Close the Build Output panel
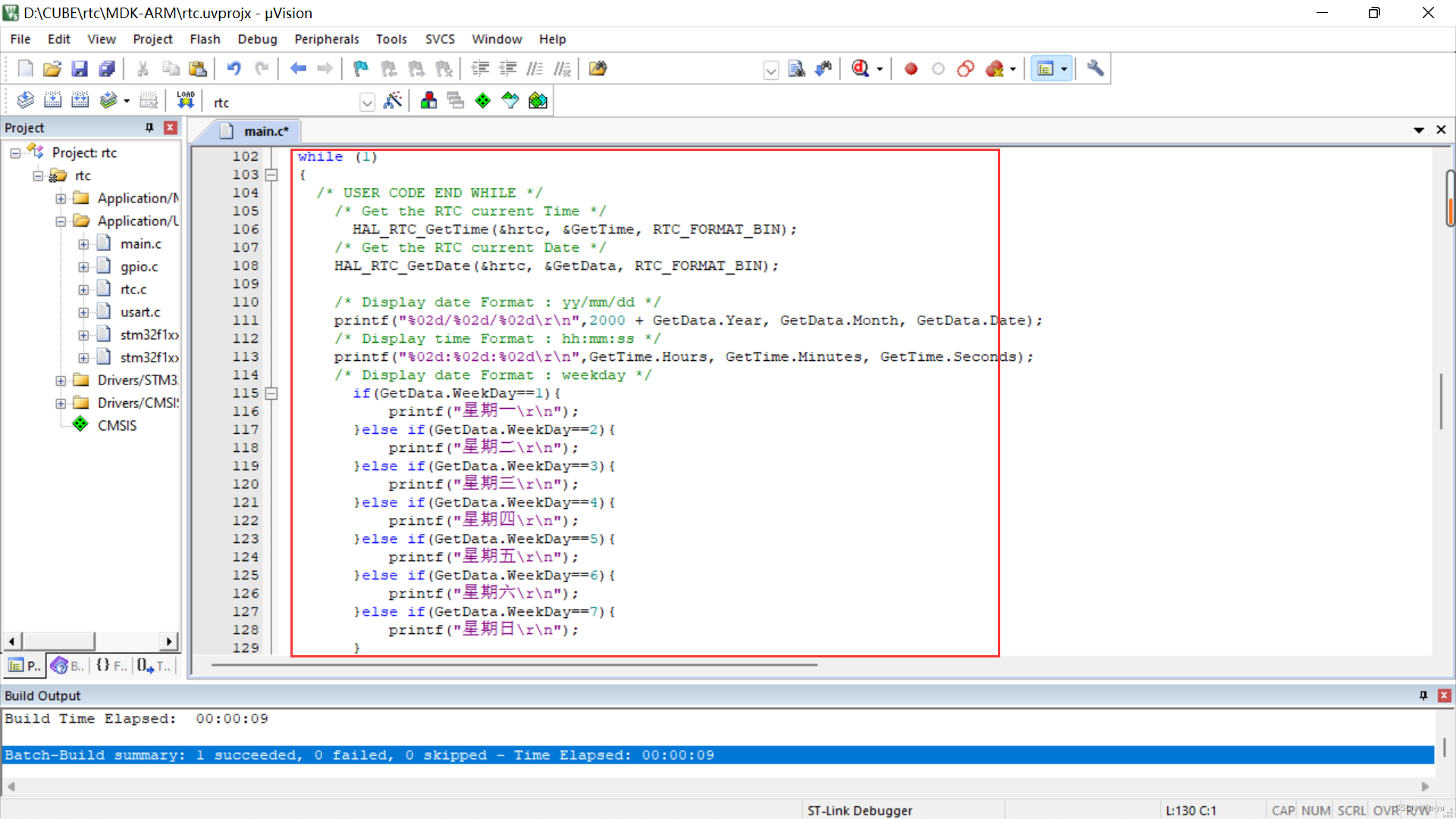Viewport: 1456px width, 819px height. coord(1444,695)
